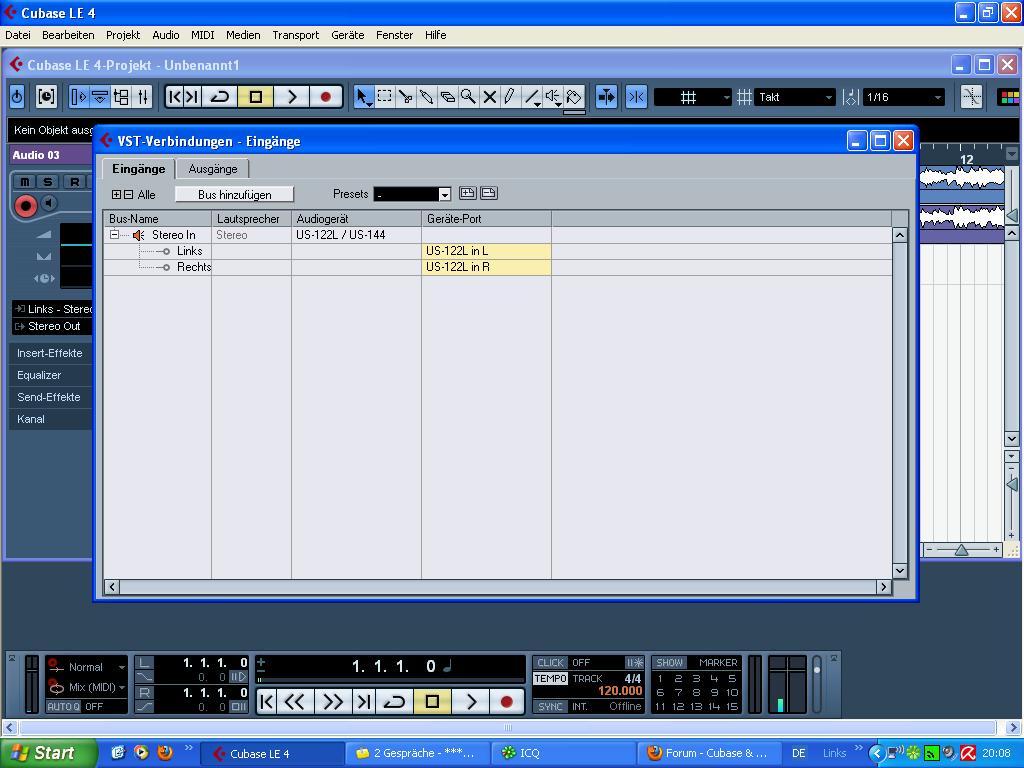The height and width of the screenshot is (768, 1024).
Task: Select the Mute X tool
Action: [x=489, y=97]
